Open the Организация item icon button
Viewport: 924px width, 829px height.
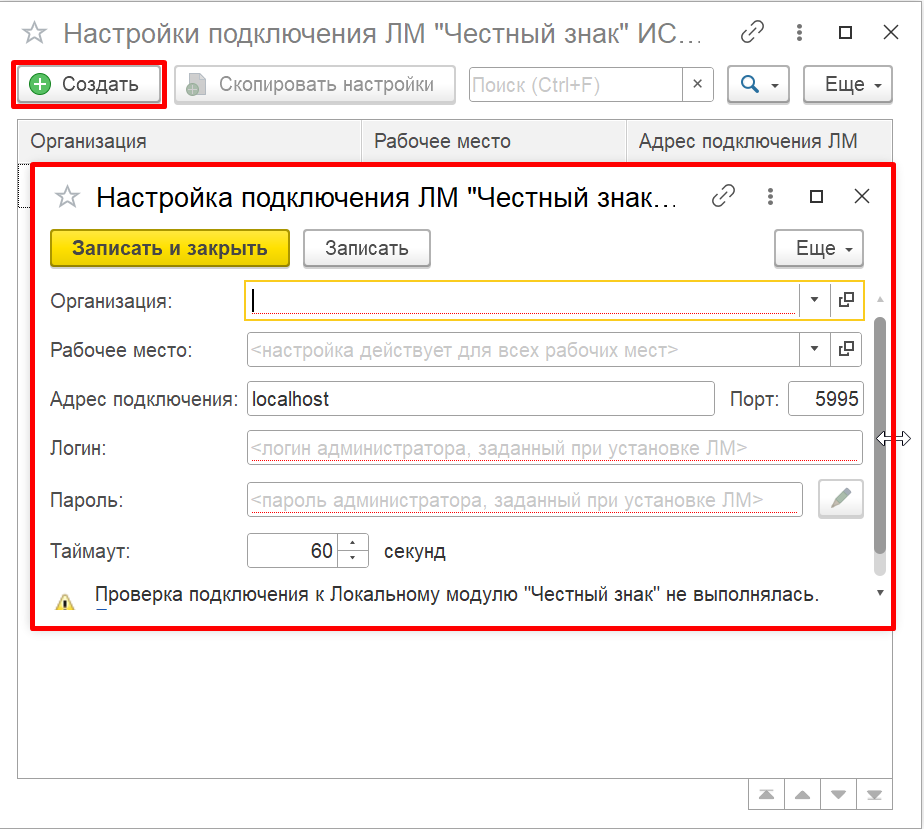846,300
